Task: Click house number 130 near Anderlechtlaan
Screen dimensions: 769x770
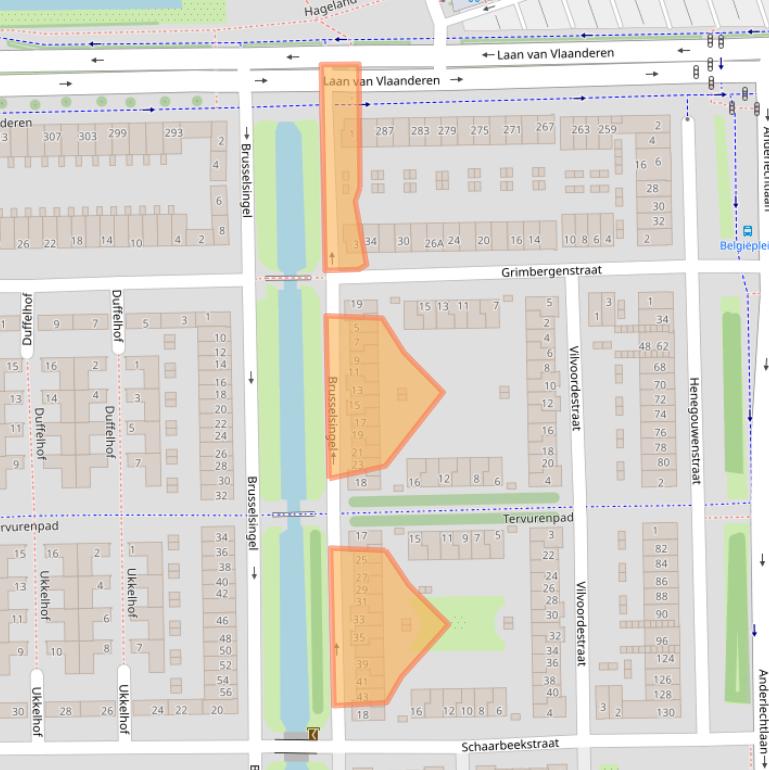Action: tap(665, 712)
